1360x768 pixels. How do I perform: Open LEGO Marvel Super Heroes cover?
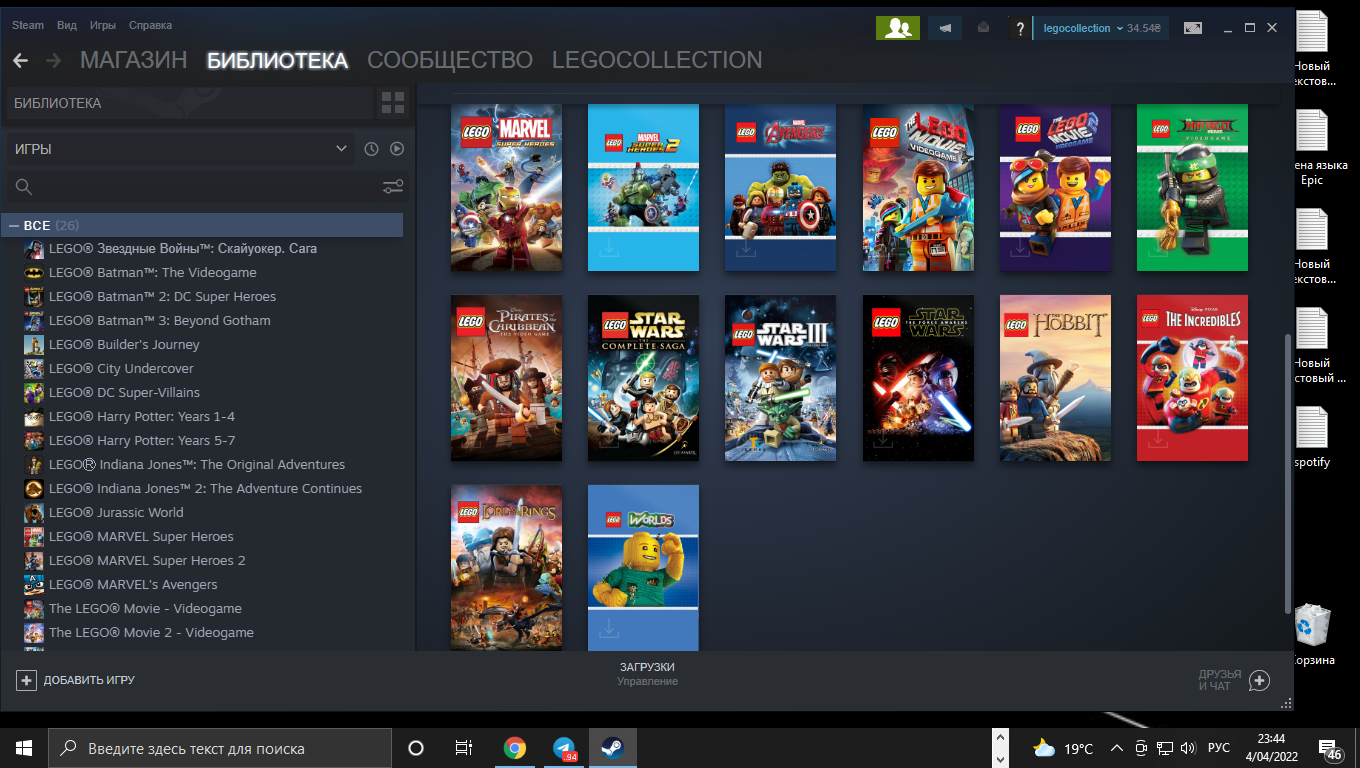click(506, 188)
